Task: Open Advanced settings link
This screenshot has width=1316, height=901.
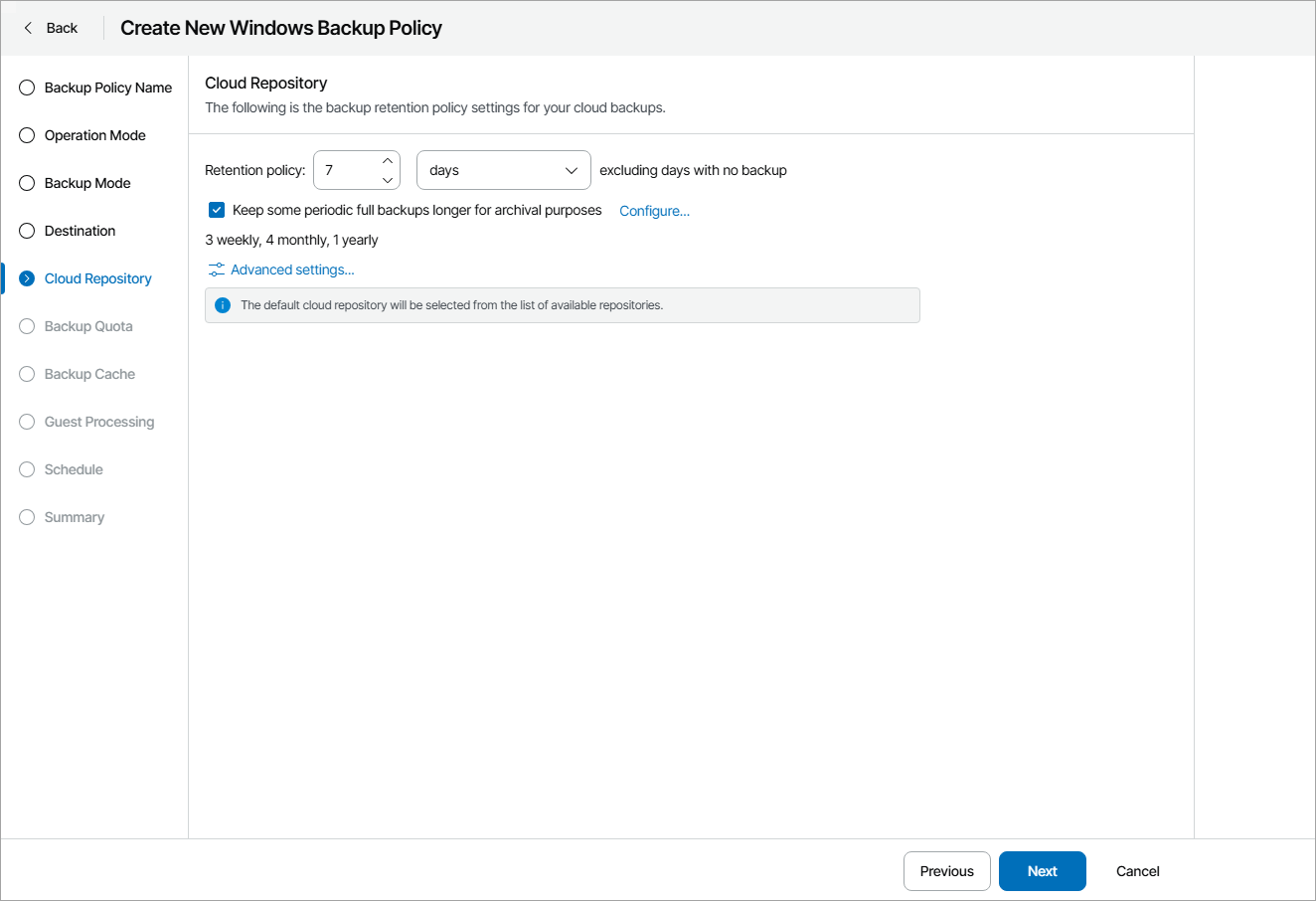Action: 292,270
